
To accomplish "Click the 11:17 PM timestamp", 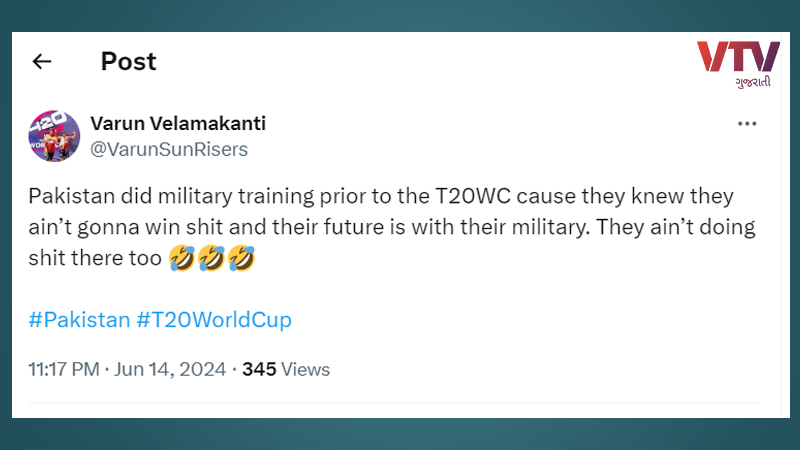I will (x=64, y=369).
